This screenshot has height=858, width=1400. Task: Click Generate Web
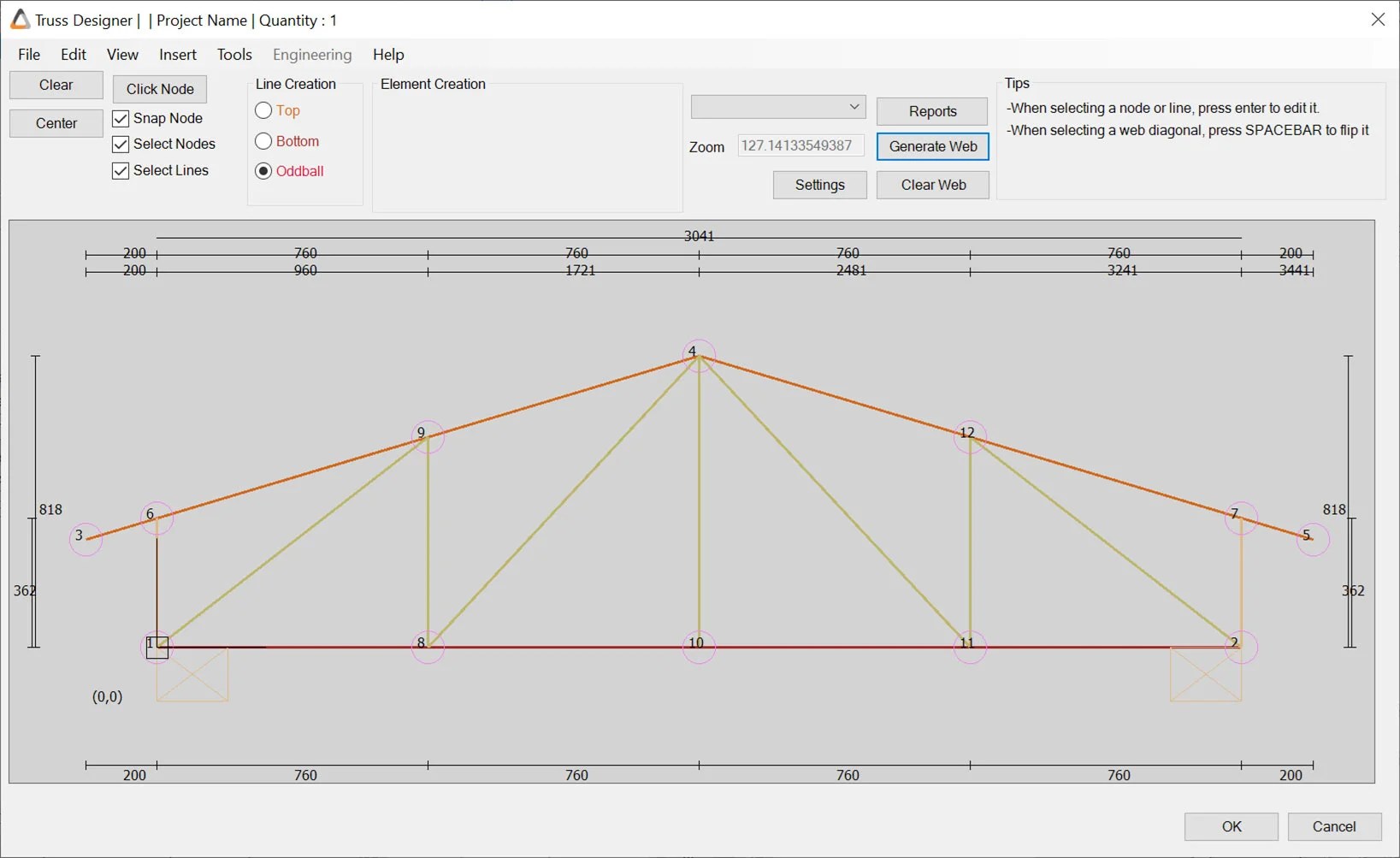click(932, 146)
